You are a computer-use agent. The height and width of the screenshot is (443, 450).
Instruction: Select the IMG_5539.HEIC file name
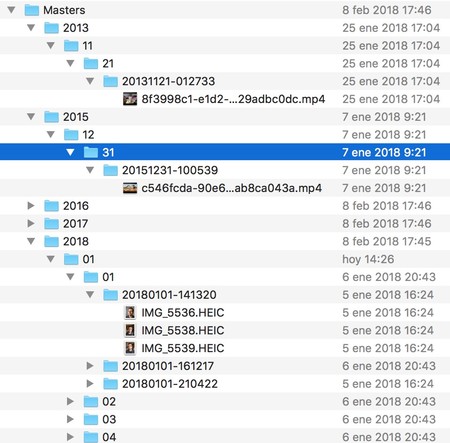tap(183, 348)
